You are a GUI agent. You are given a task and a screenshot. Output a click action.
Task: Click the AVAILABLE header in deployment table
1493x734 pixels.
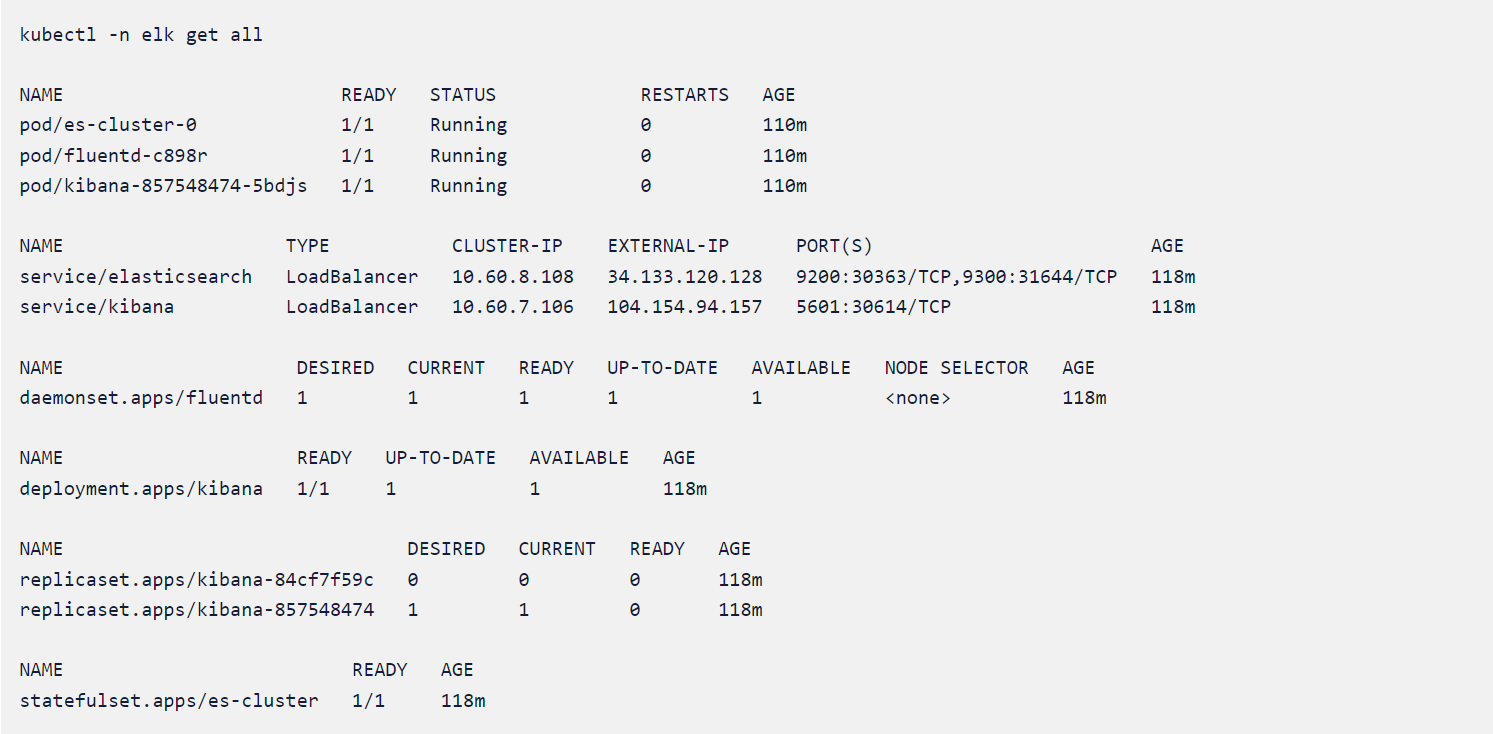[579, 458]
